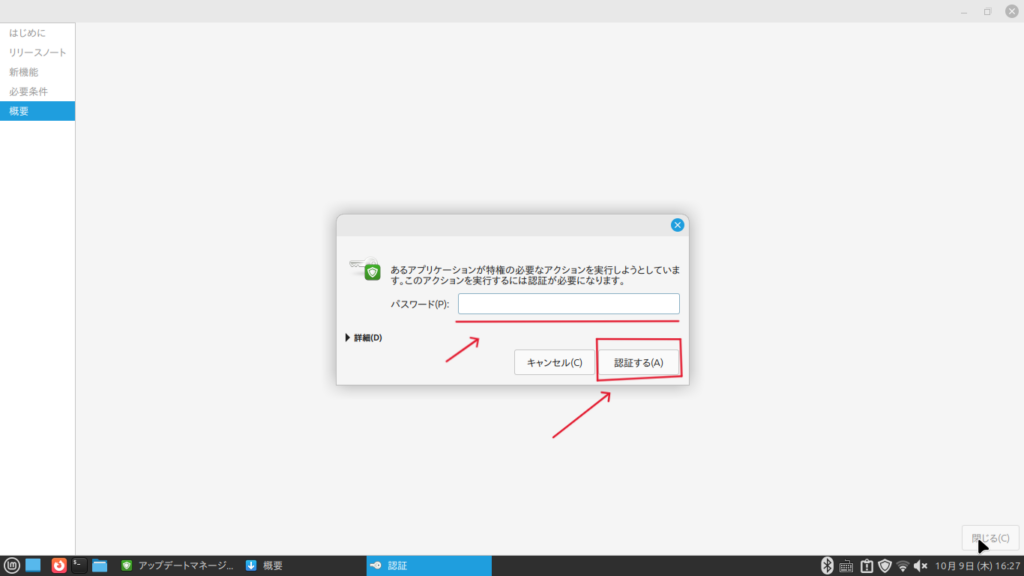Viewport: 1024px width, 576px height.
Task: Click the show desktop icon in taskbar
Action: [x=33, y=565]
